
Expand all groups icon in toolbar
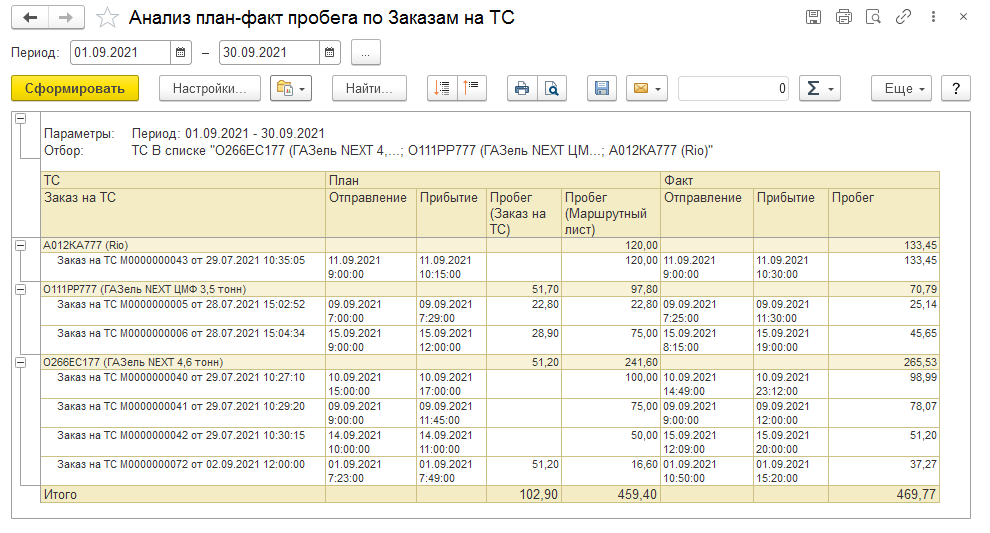click(x=442, y=88)
